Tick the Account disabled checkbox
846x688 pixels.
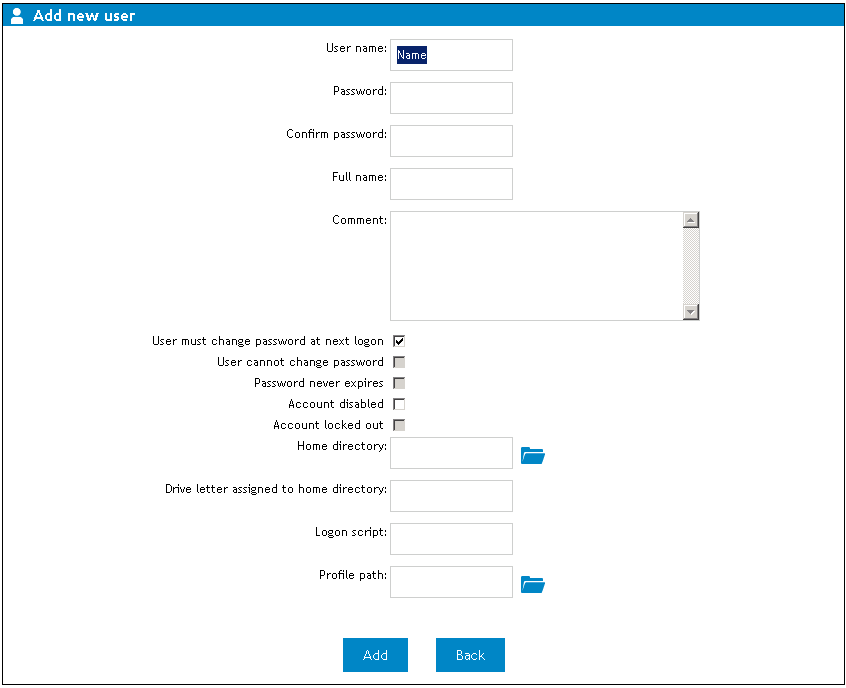(399, 404)
